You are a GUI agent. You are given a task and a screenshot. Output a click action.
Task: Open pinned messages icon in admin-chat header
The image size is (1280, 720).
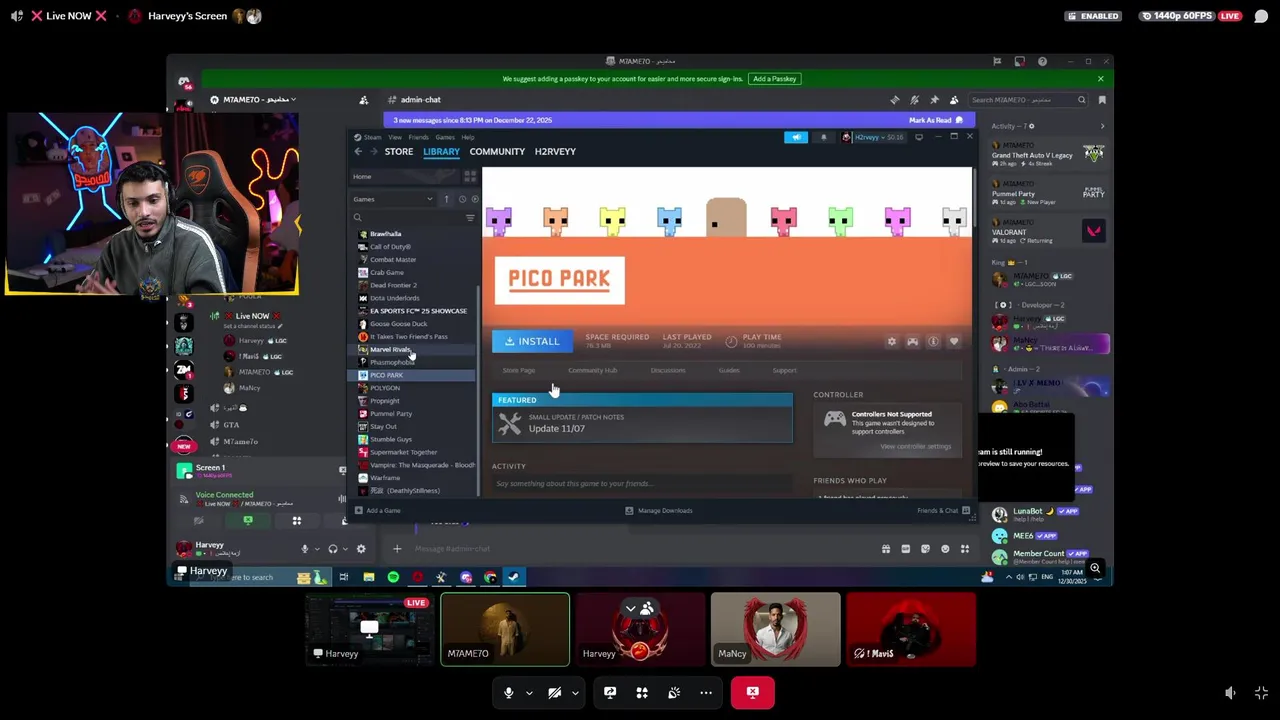tap(934, 100)
